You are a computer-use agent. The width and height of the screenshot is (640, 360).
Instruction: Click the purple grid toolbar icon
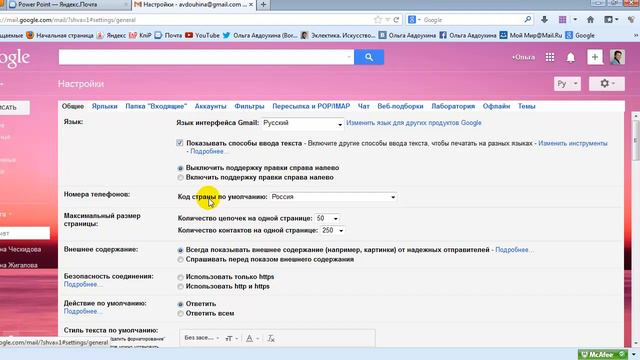(562, 20)
